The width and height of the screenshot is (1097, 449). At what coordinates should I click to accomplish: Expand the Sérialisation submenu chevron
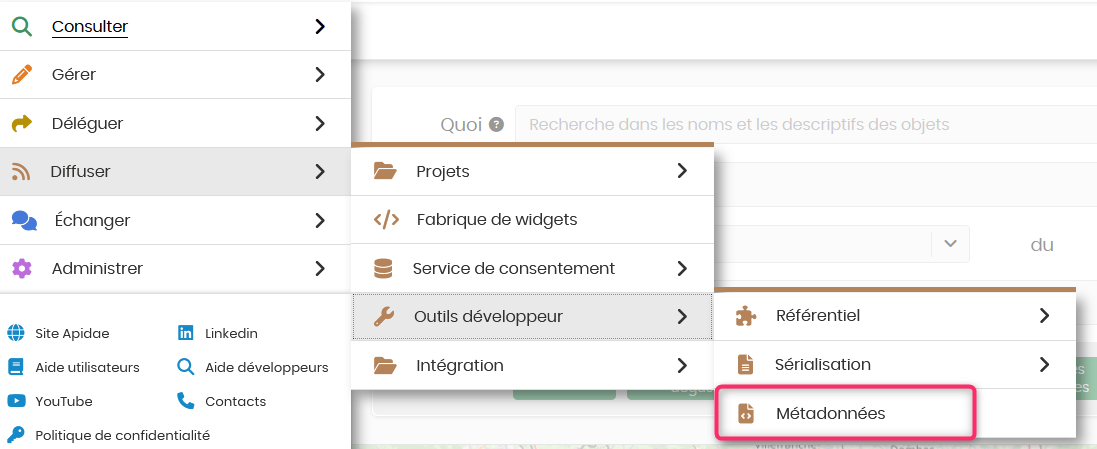tap(1044, 364)
